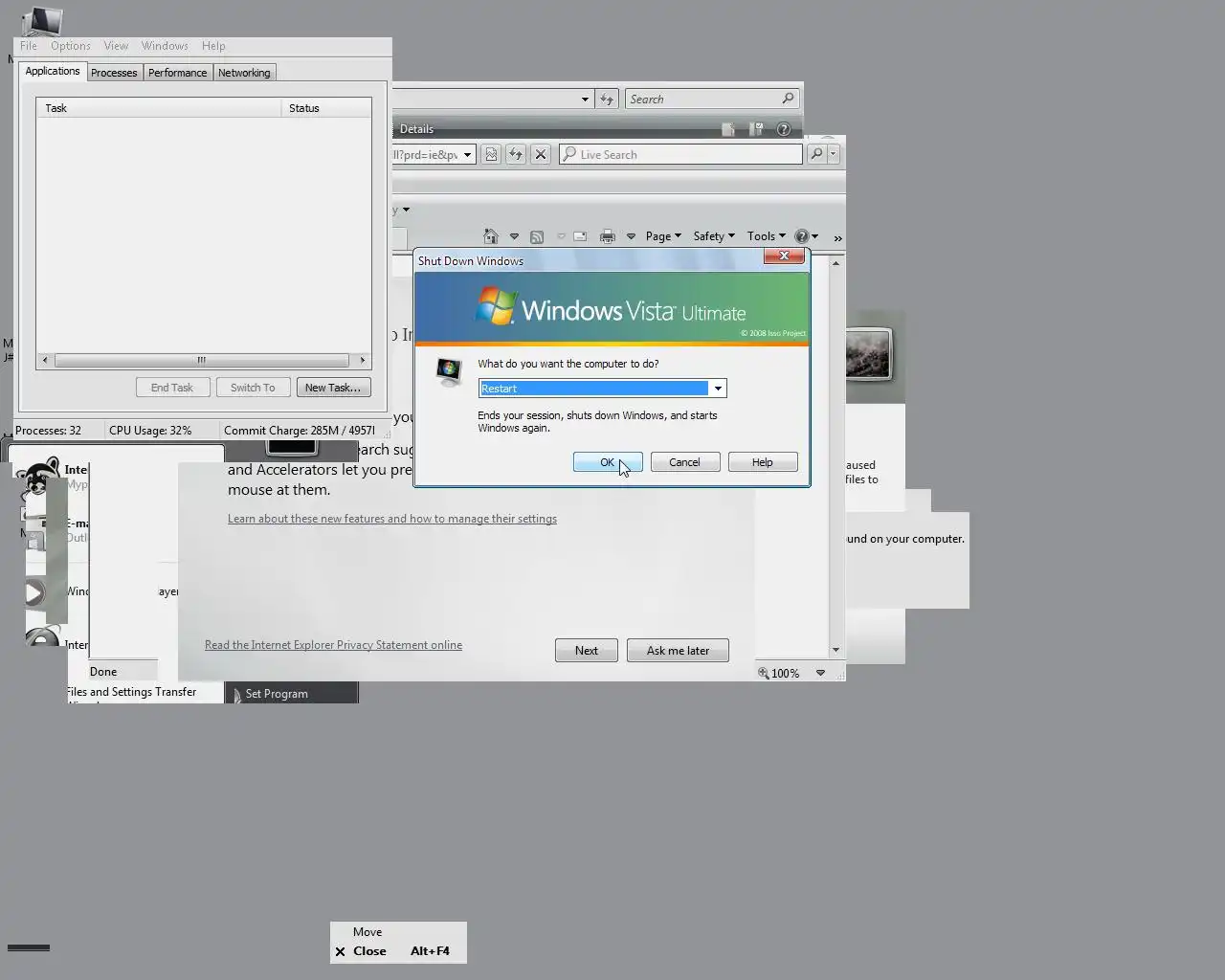Open the dropdown arrow next to Print icon
The height and width of the screenshot is (980, 1225).
coord(631,236)
